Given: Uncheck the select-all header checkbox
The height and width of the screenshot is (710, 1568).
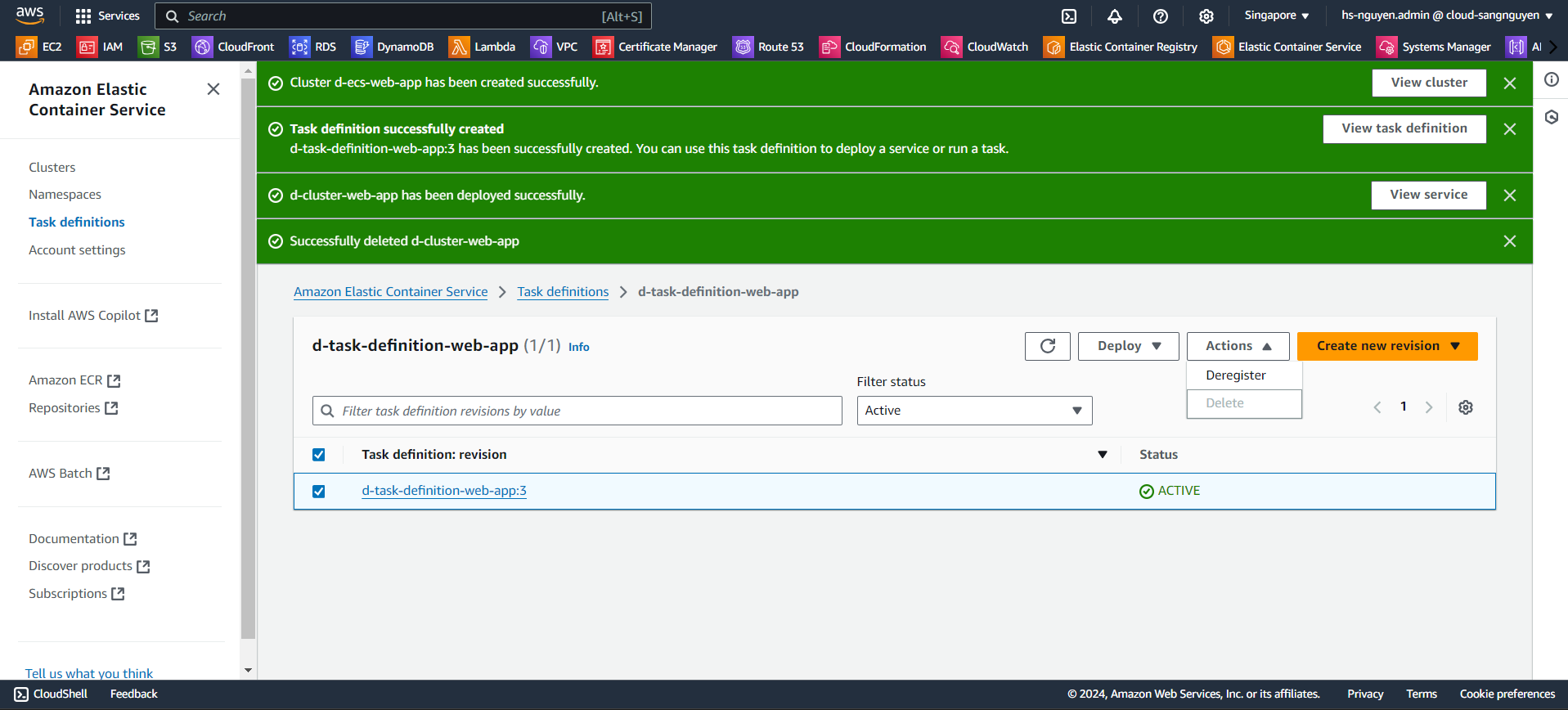Looking at the screenshot, I should [319, 455].
